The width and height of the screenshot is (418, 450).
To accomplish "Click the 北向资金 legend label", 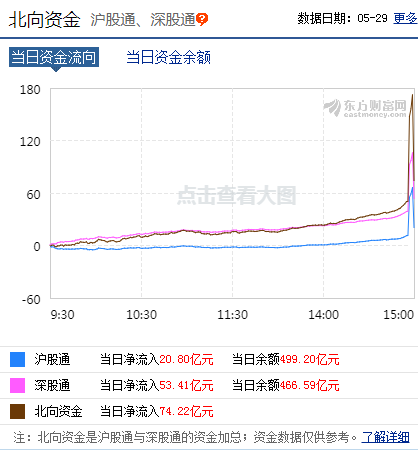I will click(x=58, y=412).
